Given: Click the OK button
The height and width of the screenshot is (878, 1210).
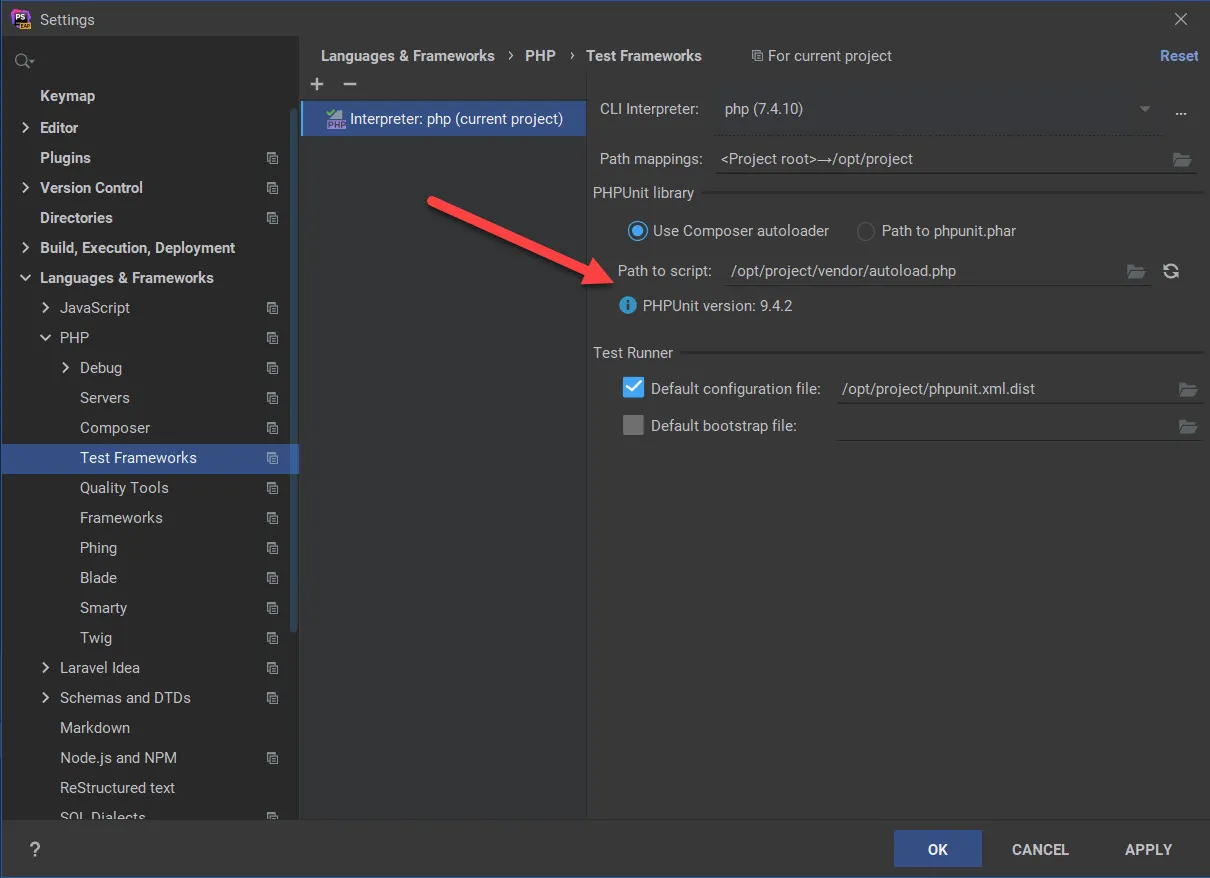Looking at the screenshot, I should [938, 849].
